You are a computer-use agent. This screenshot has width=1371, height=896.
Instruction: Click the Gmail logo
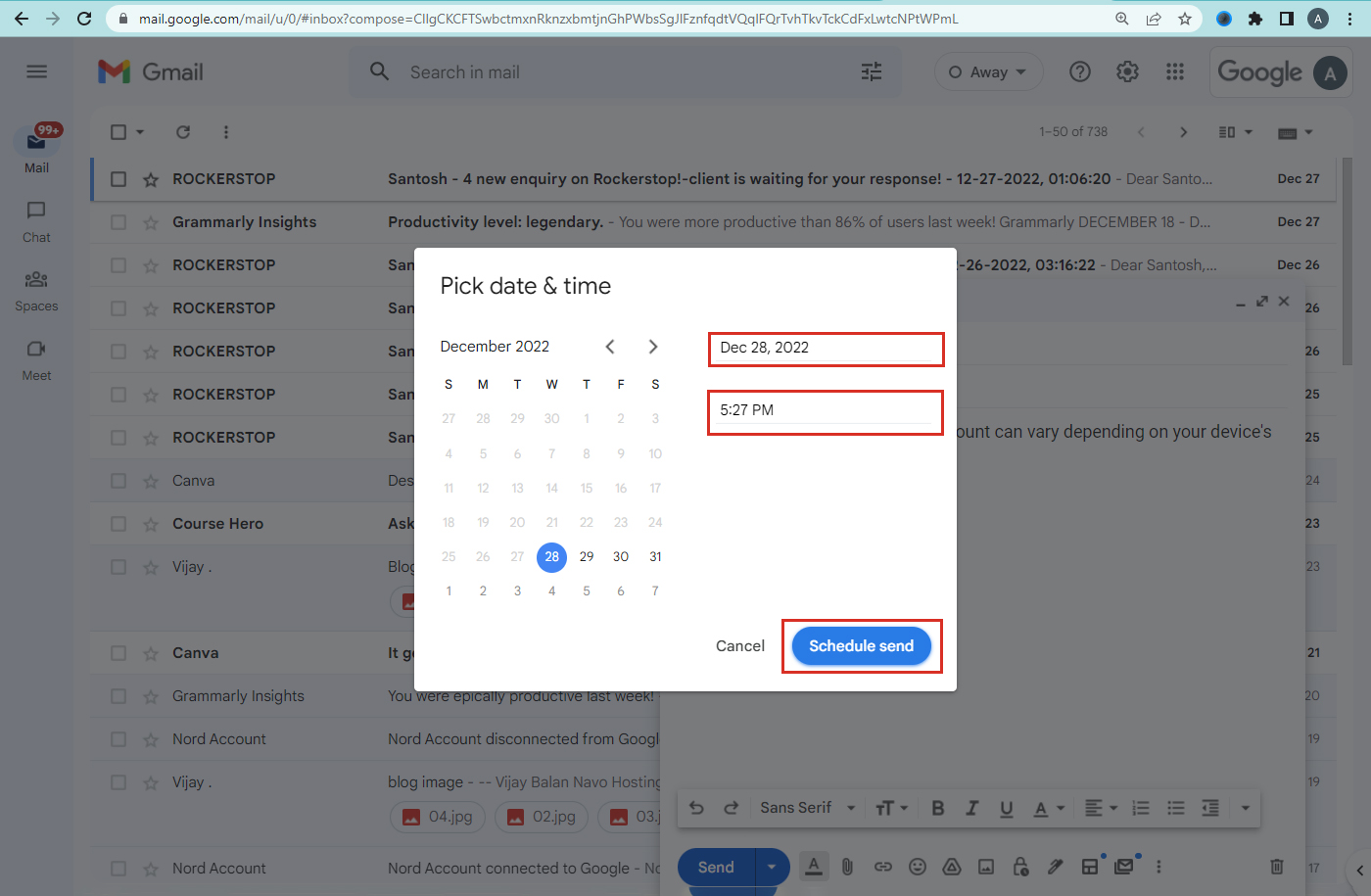pyautogui.click(x=151, y=71)
